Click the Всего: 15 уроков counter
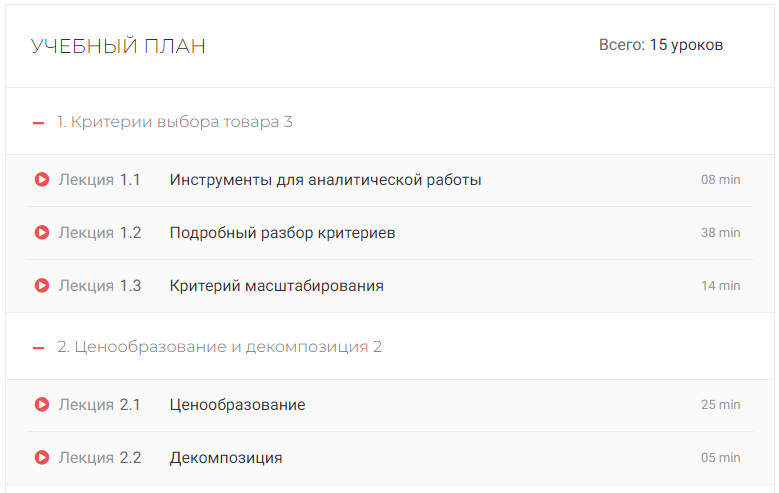779x493 pixels. point(660,45)
